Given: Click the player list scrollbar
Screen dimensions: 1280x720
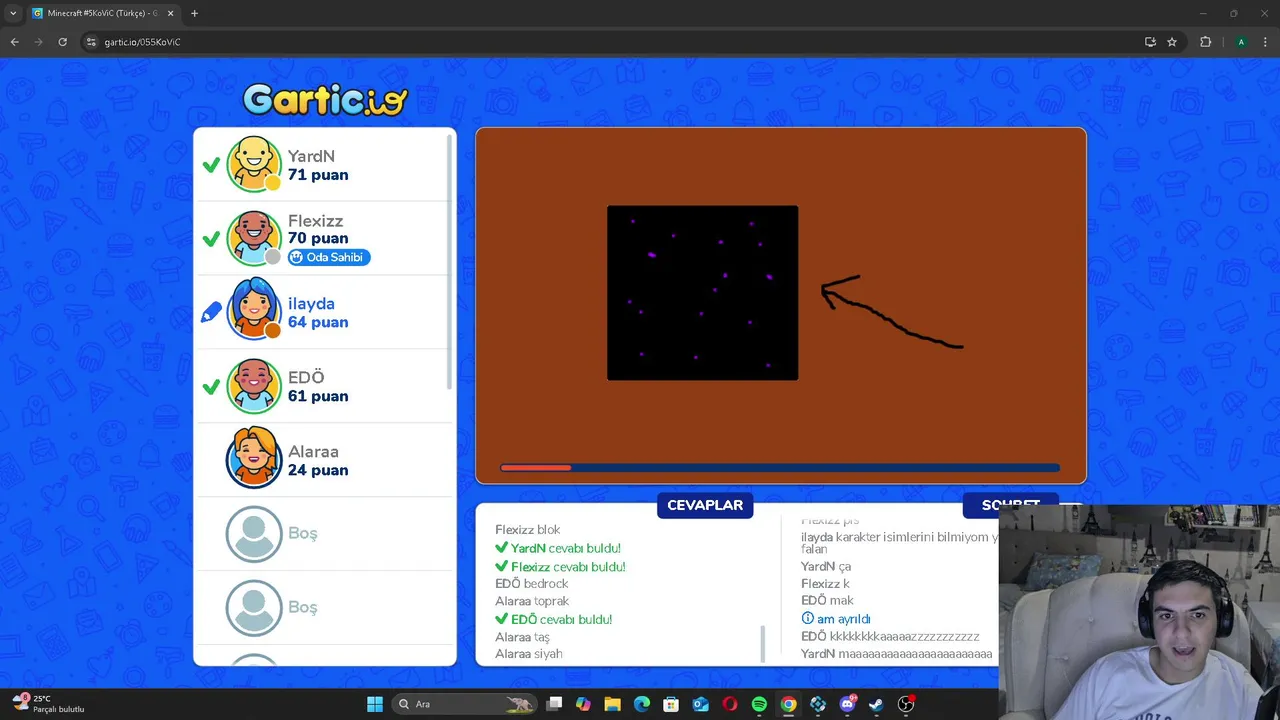Looking at the screenshot, I should click(450, 262).
